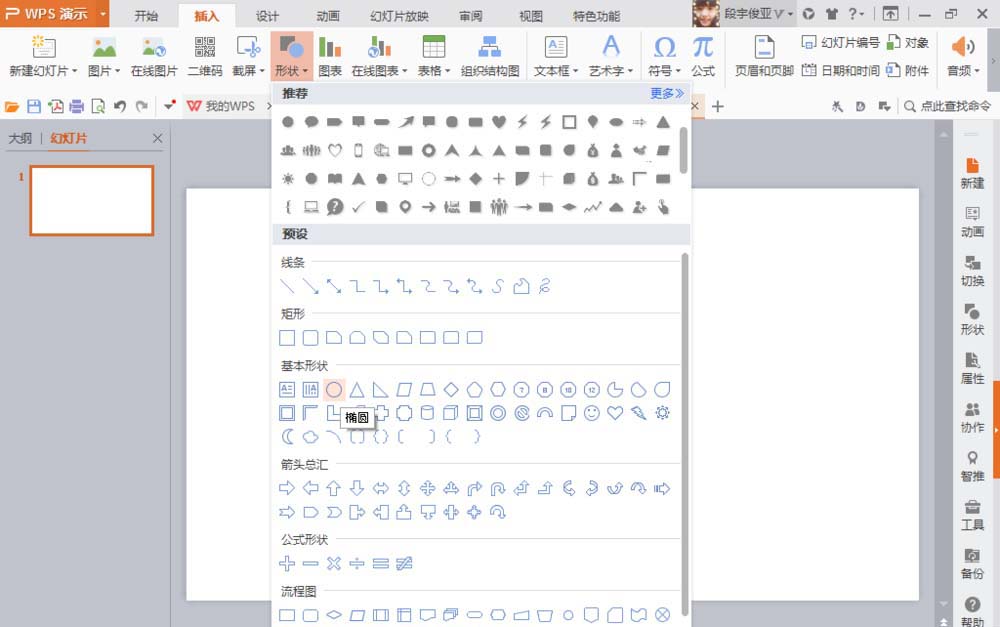
Task: Click 点此查找命令 search field
Action: [948, 106]
